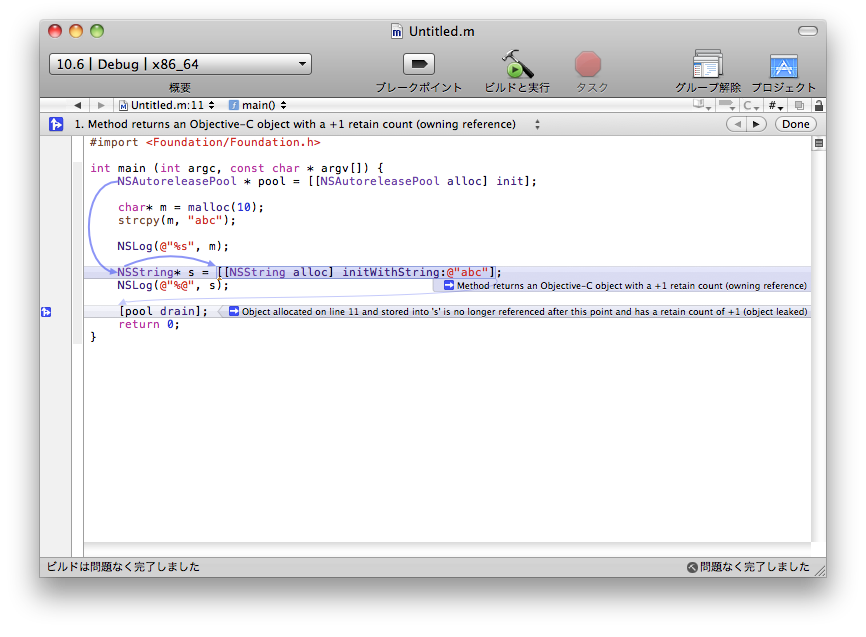Open the analyzer step message popup
866x637 pixels.
(308, 124)
